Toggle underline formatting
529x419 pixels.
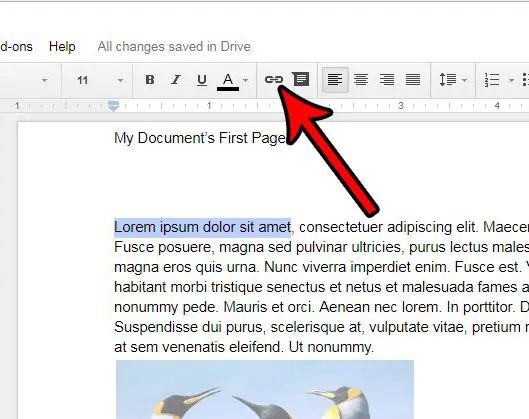(202, 80)
